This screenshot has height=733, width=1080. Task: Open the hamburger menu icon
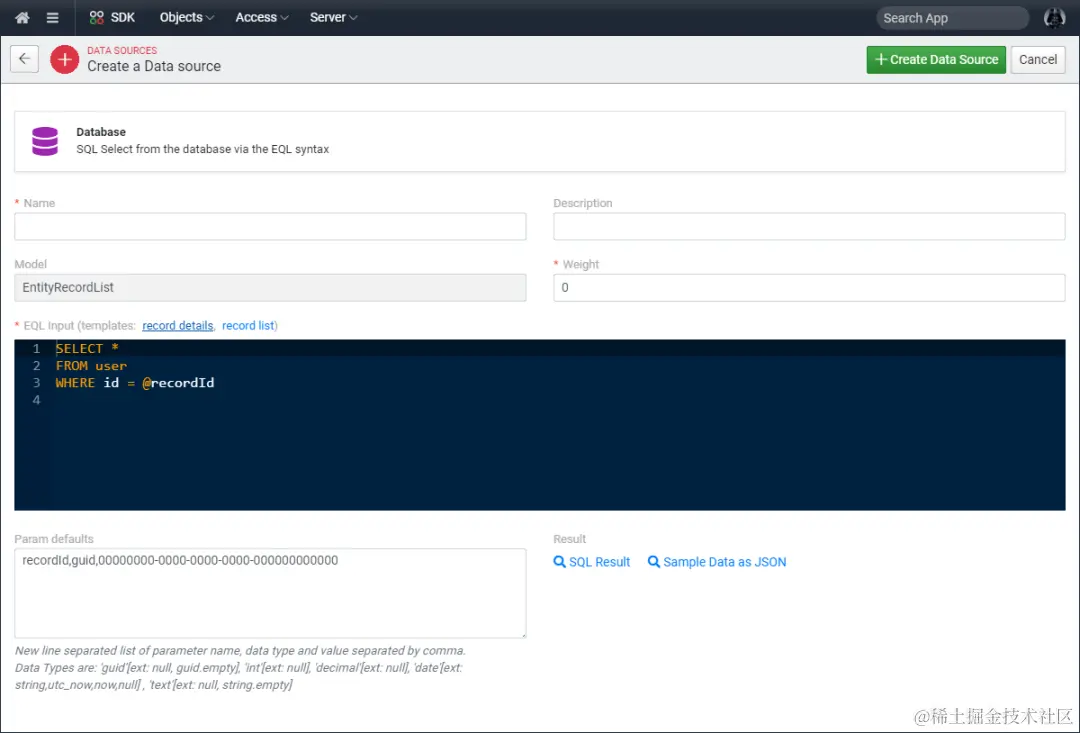52,18
